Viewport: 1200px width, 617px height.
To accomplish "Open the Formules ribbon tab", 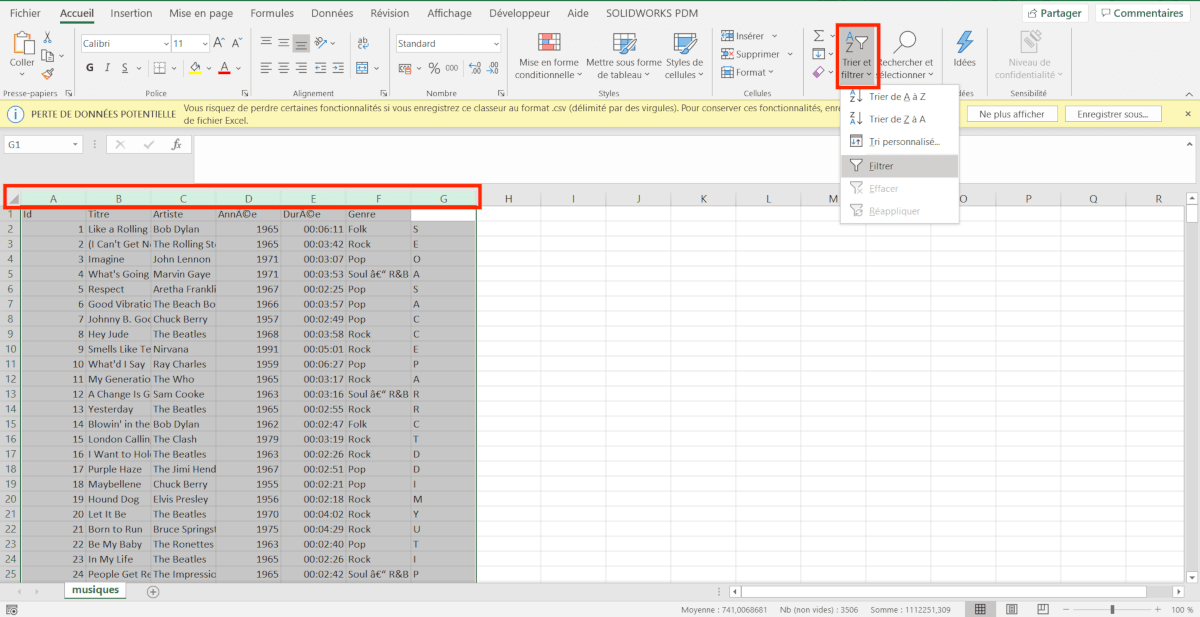I will pyautogui.click(x=272, y=13).
